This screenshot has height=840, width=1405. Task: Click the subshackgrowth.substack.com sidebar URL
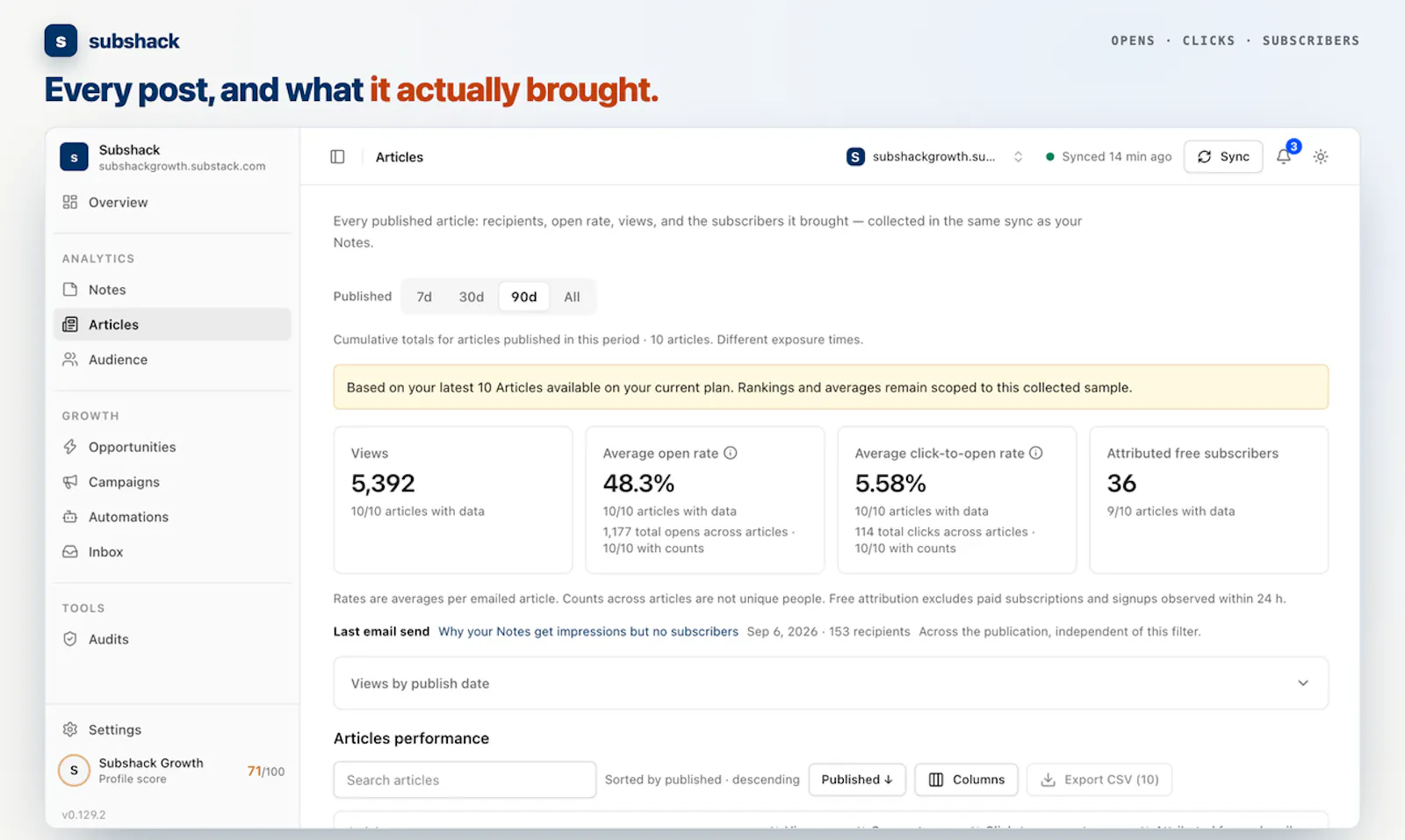182,166
